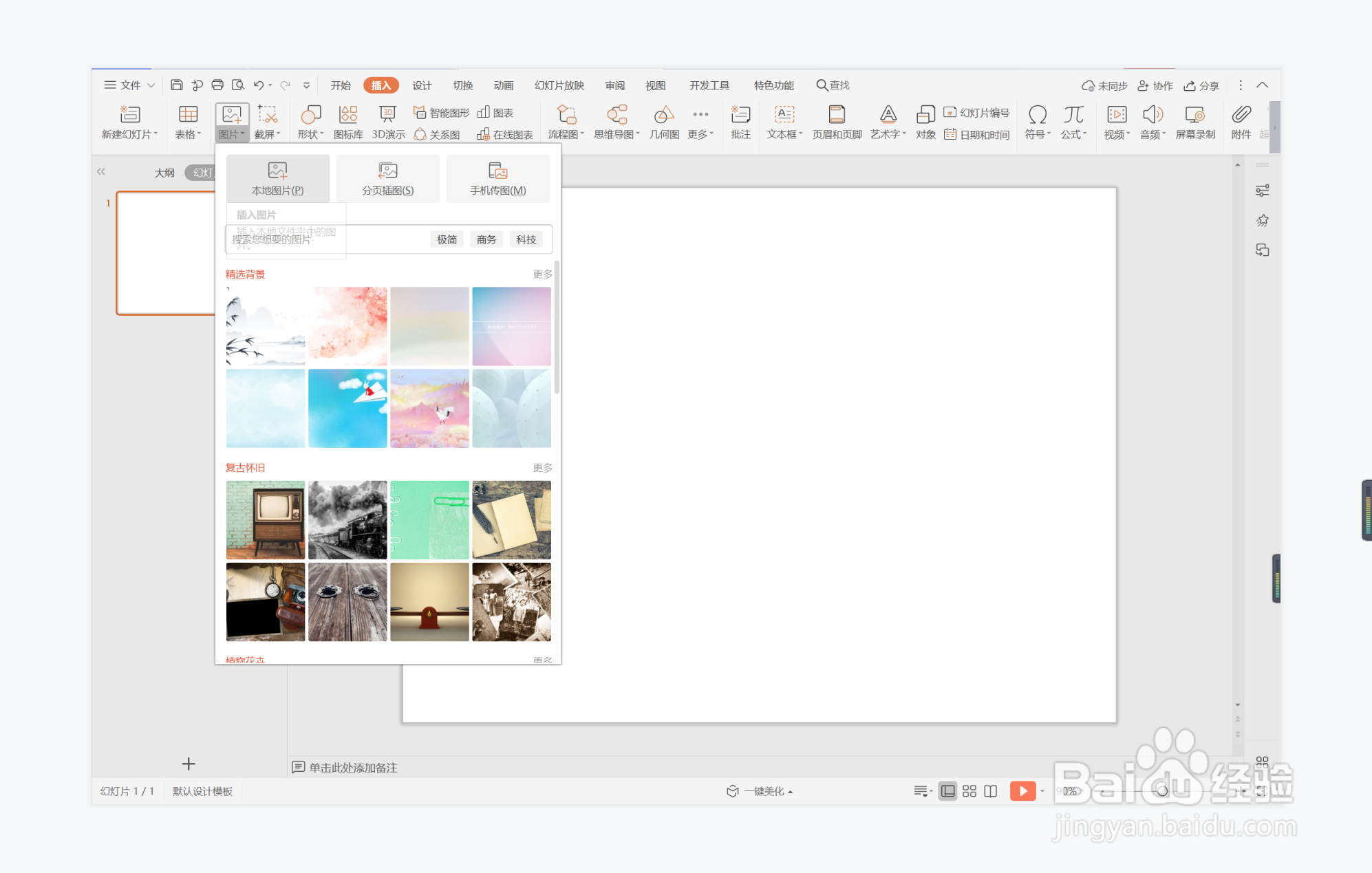Expand the New Slide dropdown arrow
The height and width of the screenshot is (873, 1372).
pyautogui.click(x=156, y=134)
